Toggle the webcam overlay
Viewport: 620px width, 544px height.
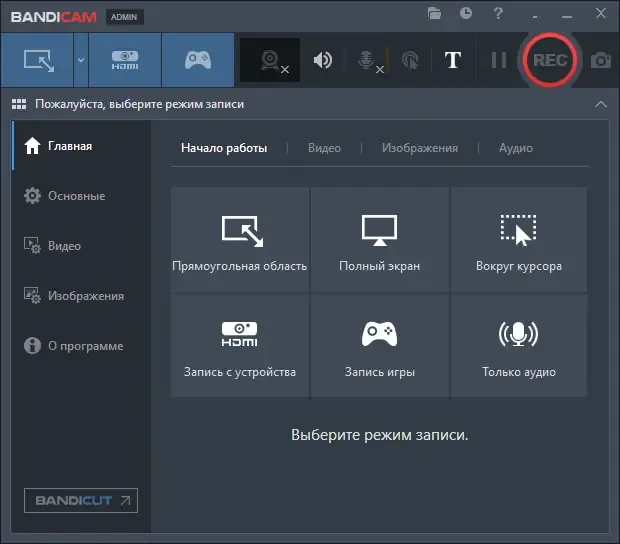point(270,60)
